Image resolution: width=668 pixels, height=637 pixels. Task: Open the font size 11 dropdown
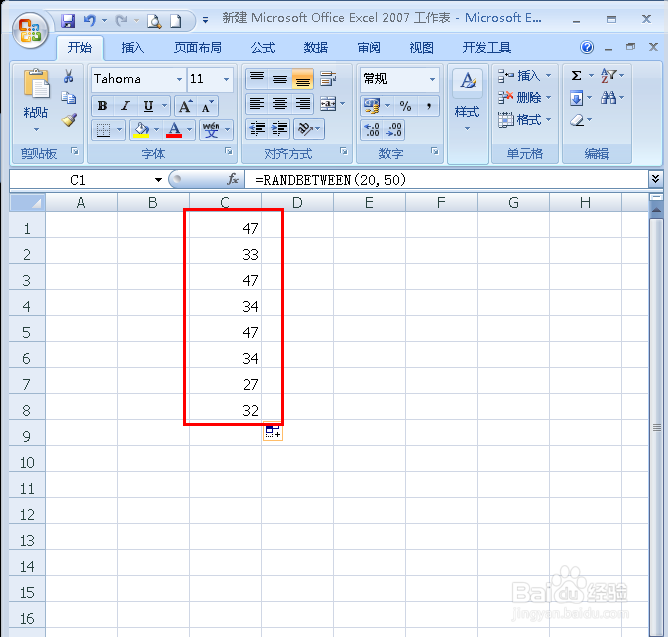(x=226, y=79)
